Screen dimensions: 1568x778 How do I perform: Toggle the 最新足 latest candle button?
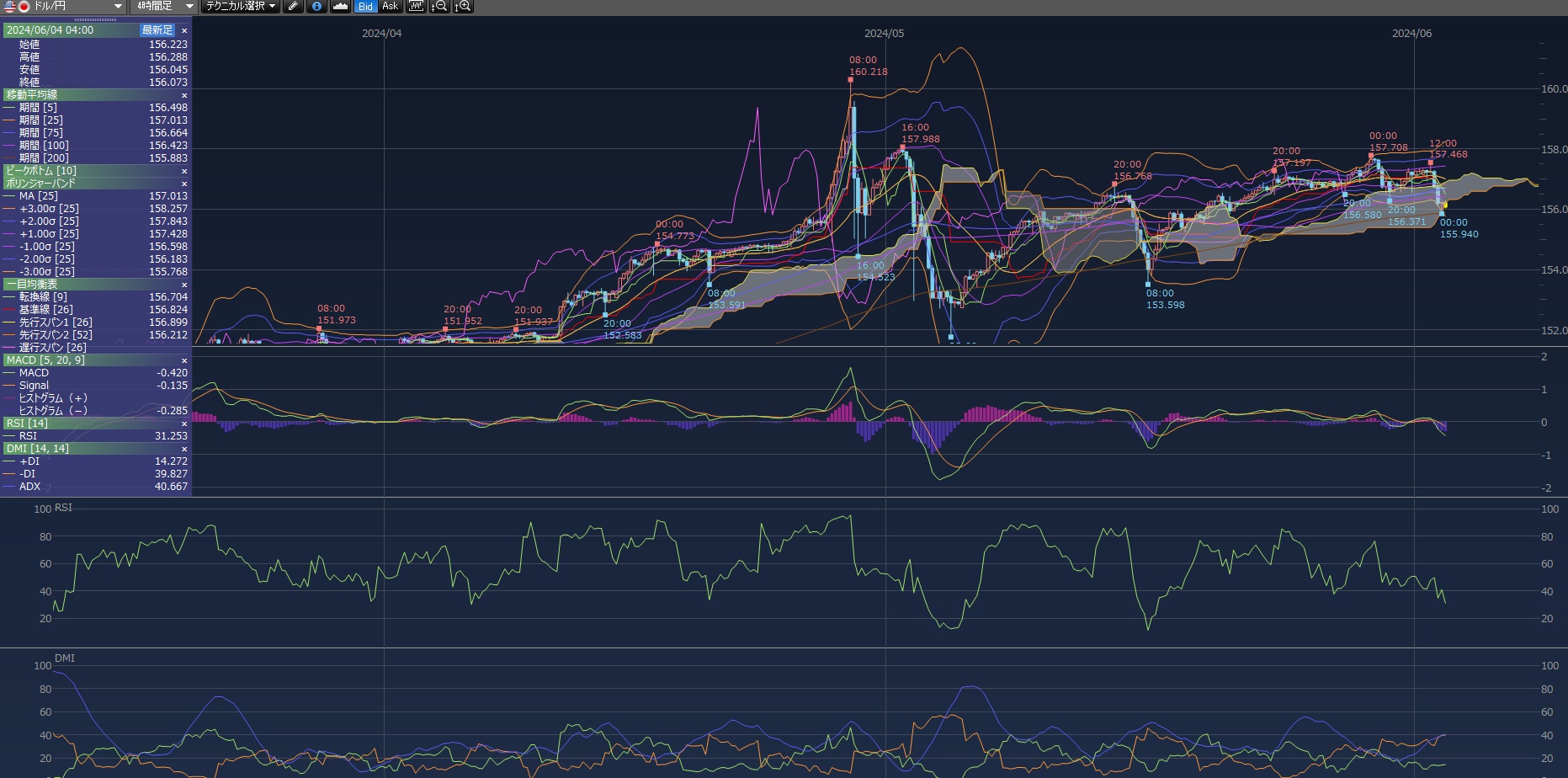pos(157,30)
